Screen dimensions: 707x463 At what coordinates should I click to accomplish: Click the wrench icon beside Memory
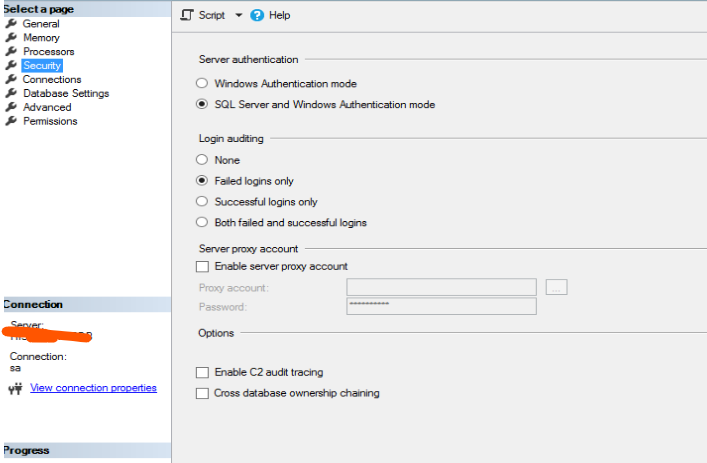coord(11,37)
